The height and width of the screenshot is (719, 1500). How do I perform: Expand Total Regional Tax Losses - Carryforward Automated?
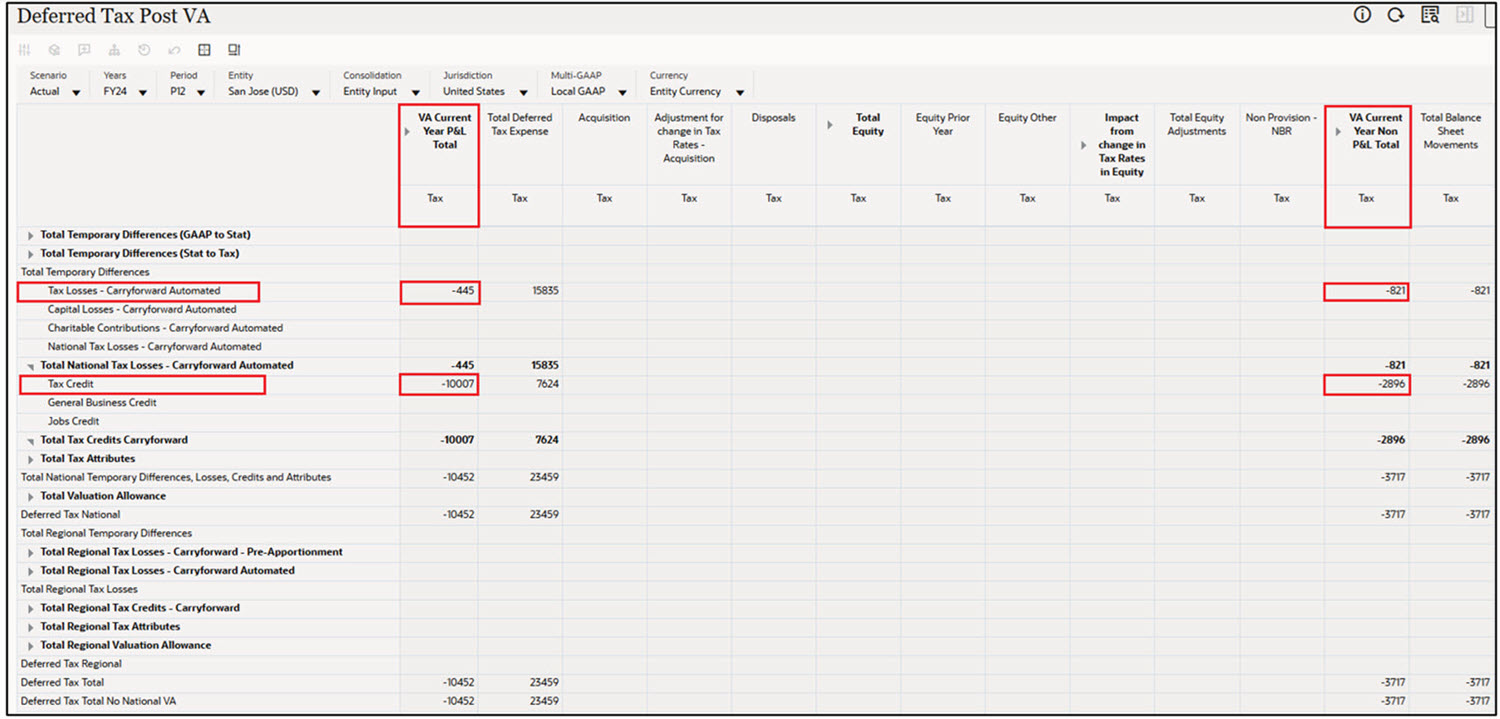pyautogui.click(x=31, y=571)
